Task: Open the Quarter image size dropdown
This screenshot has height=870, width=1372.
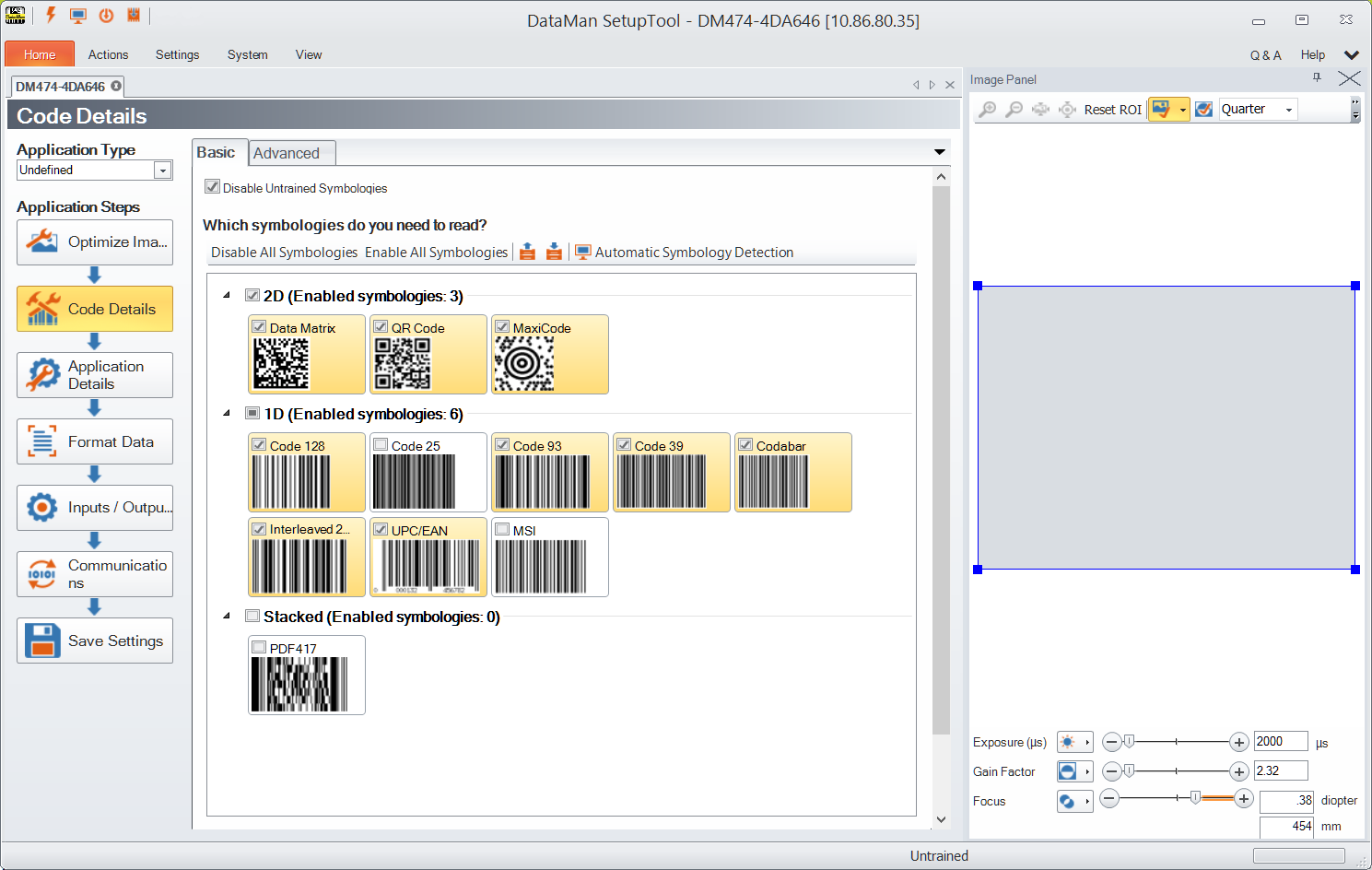Action: tap(1288, 110)
